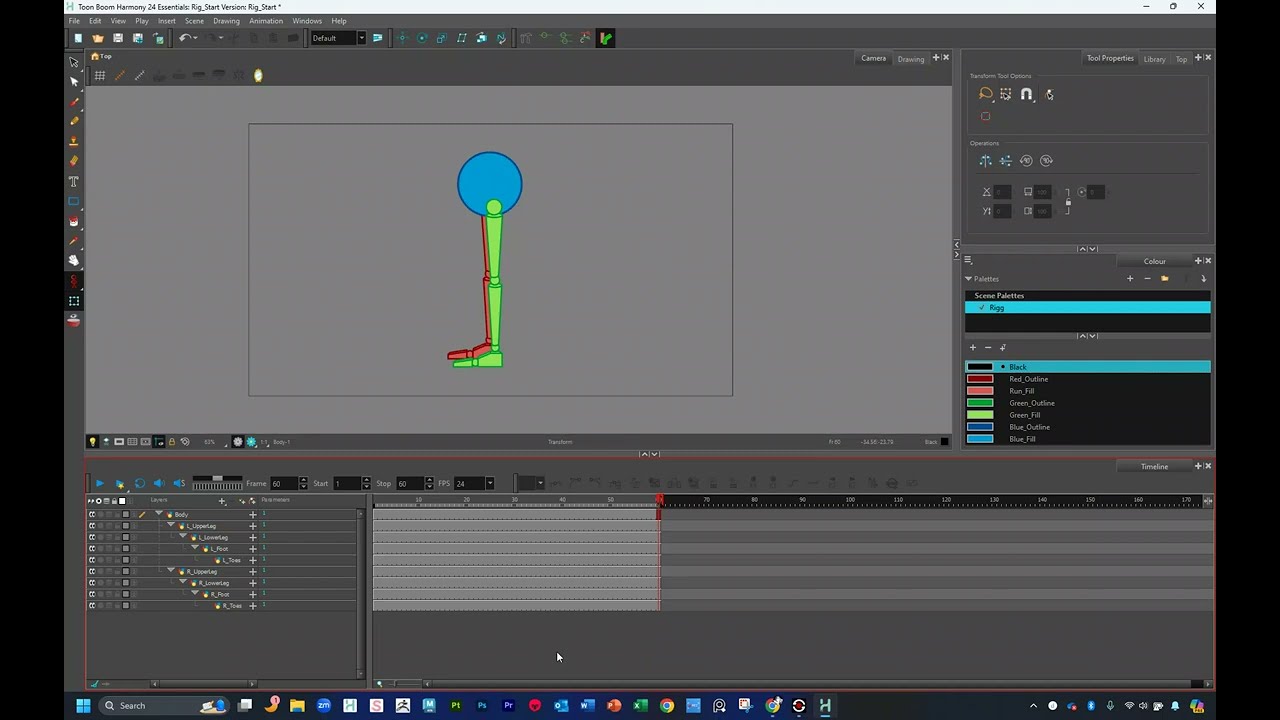Screen dimensions: 1280x720
Task: Toggle visibility of the R_Foot layer
Action: [92, 594]
